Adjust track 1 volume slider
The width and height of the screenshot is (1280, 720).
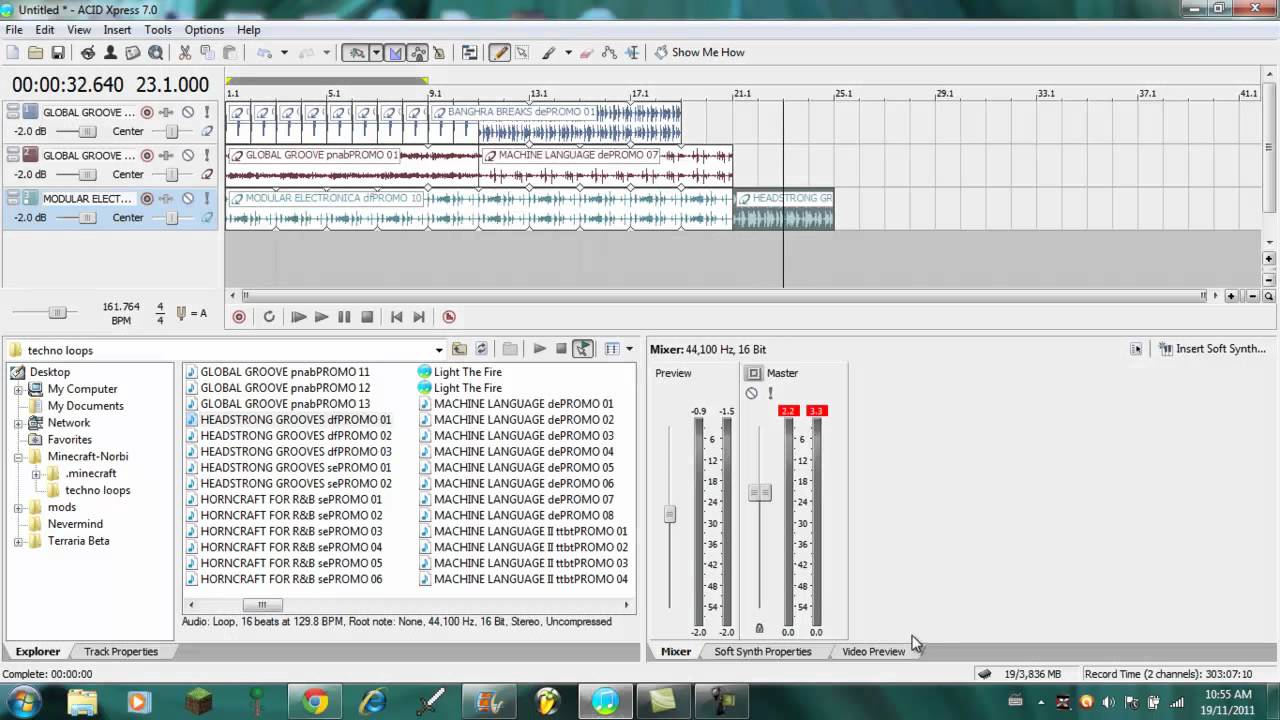pos(88,132)
